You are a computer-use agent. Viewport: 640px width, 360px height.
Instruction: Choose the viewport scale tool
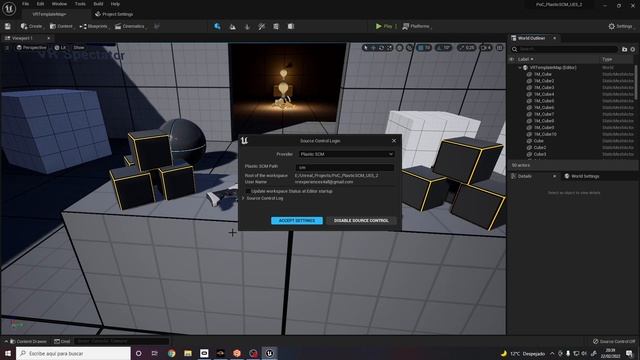389,48
